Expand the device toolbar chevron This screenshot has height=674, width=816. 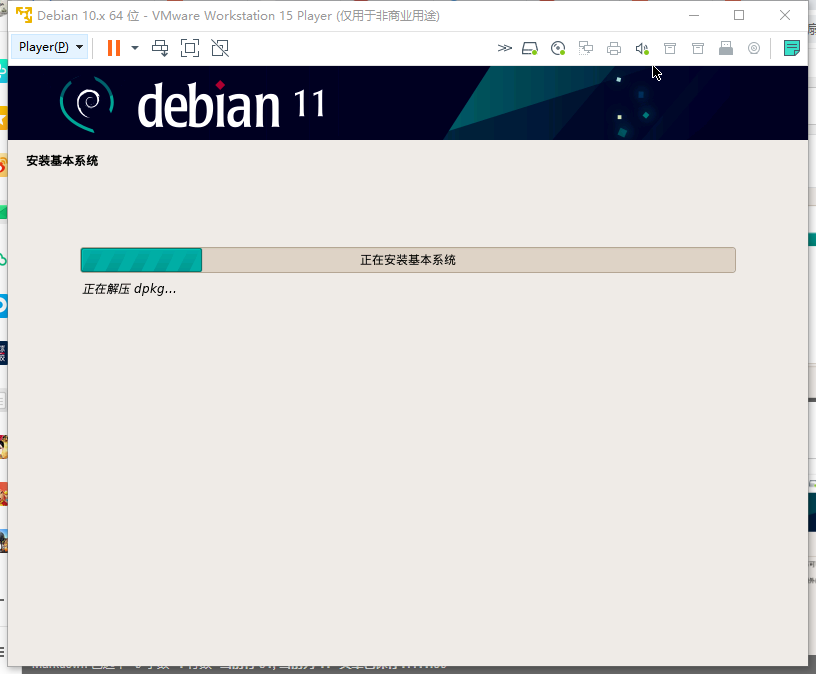(504, 48)
